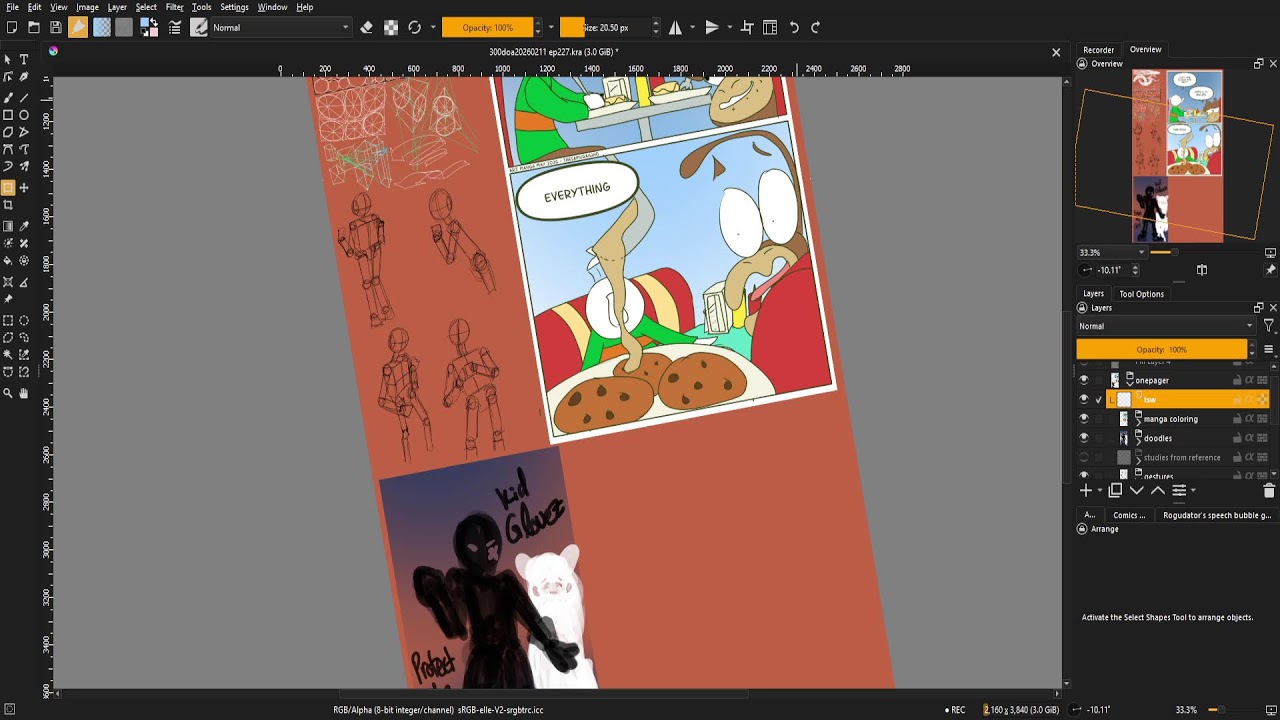Pick the Gradient tool
Screen dimensions: 1280x720
click(x=8, y=226)
